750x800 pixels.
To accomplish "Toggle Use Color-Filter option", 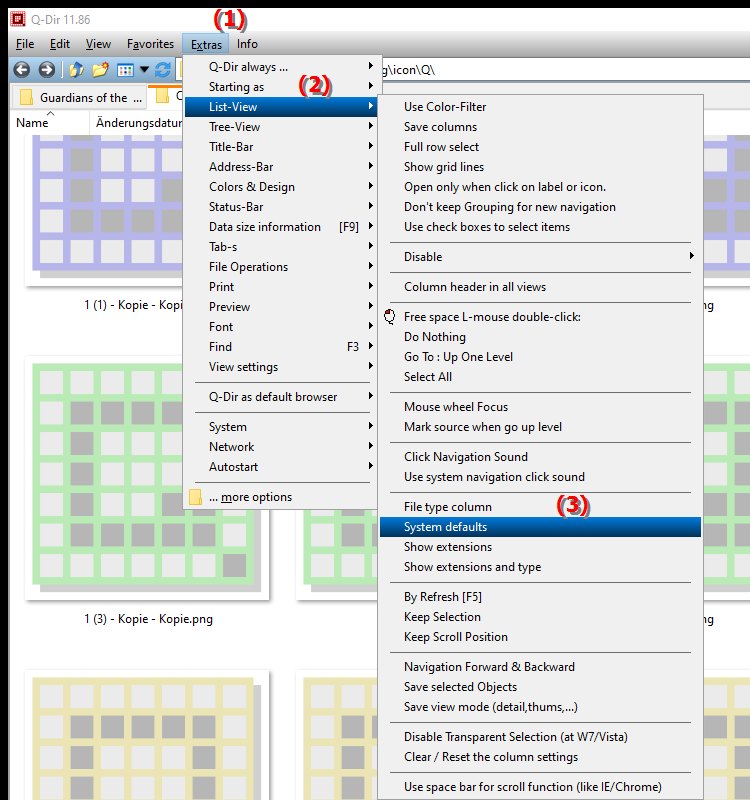I will pos(540,107).
